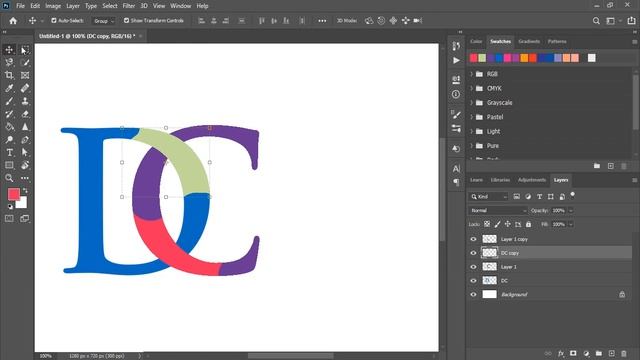Select the Crop tool
640x360 pixels.
click(x=9, y=75)
